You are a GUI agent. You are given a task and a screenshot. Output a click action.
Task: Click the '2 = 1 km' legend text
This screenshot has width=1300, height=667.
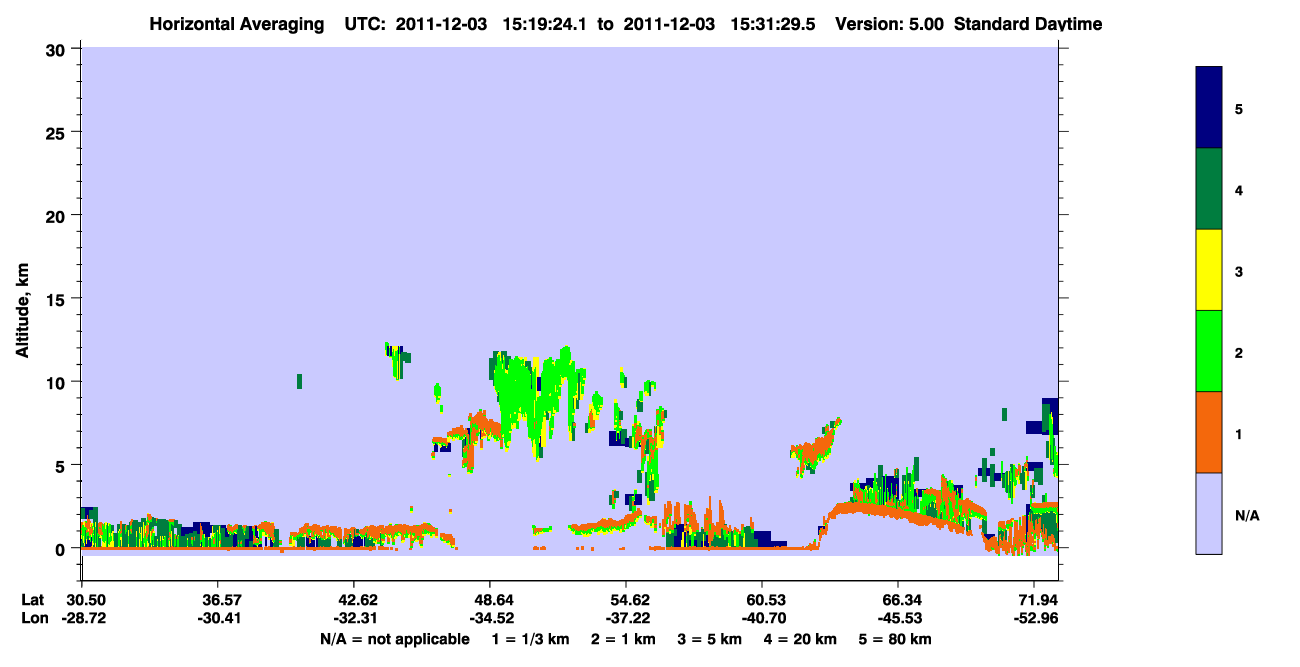622,639
